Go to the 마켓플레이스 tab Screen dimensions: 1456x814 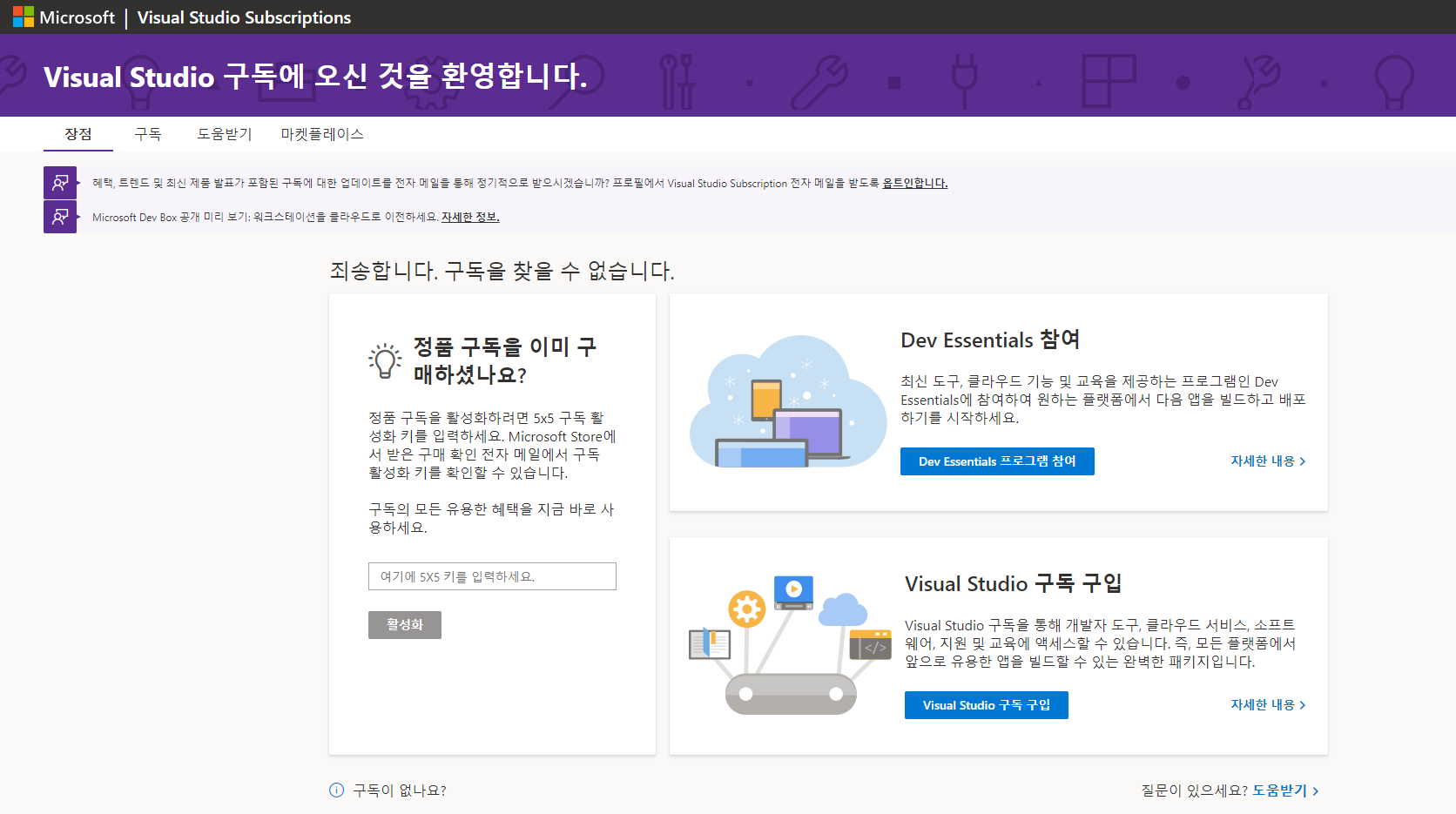click(x=322, y=134)
